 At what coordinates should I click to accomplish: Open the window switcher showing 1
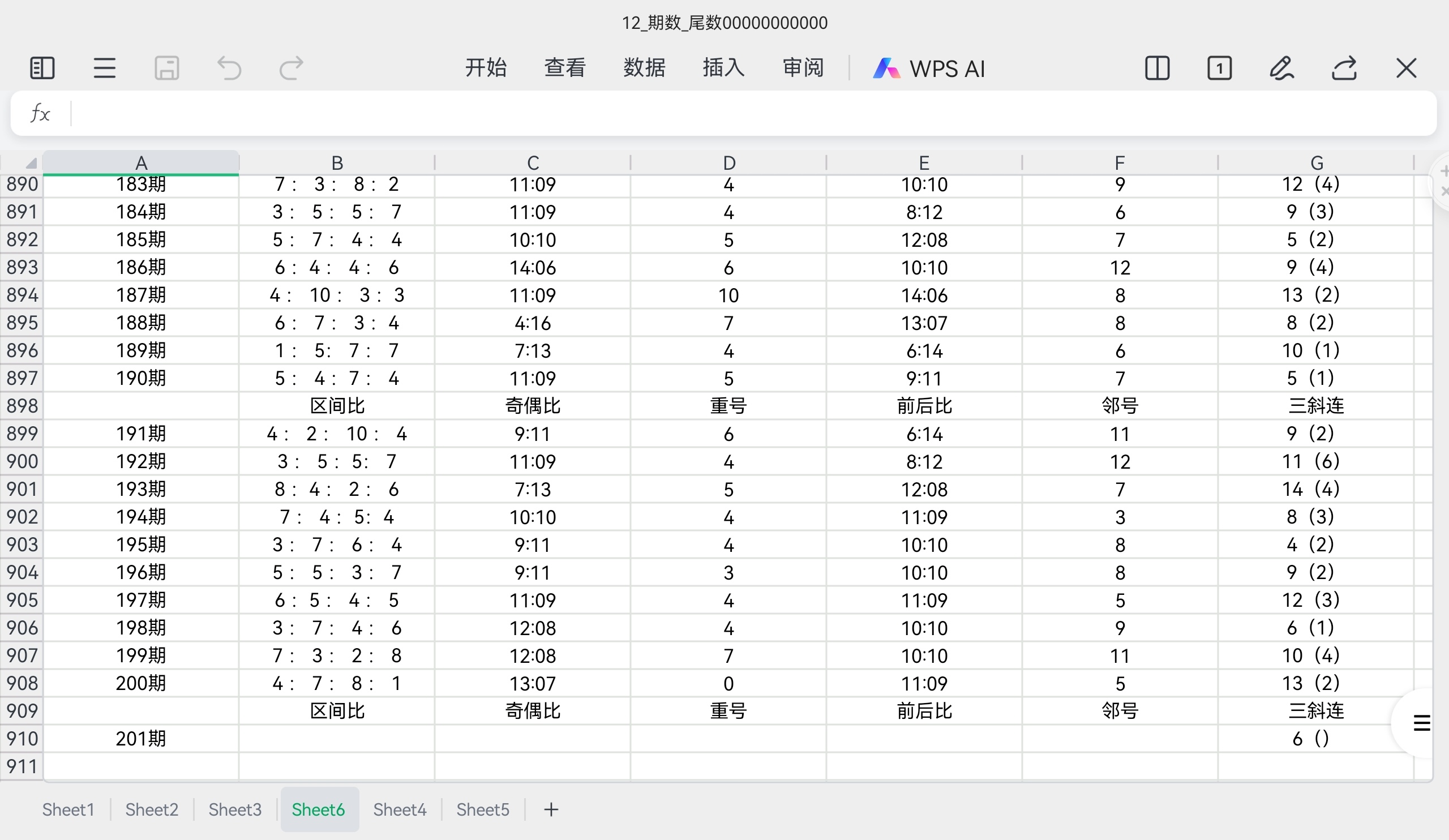click(1220, 68)
